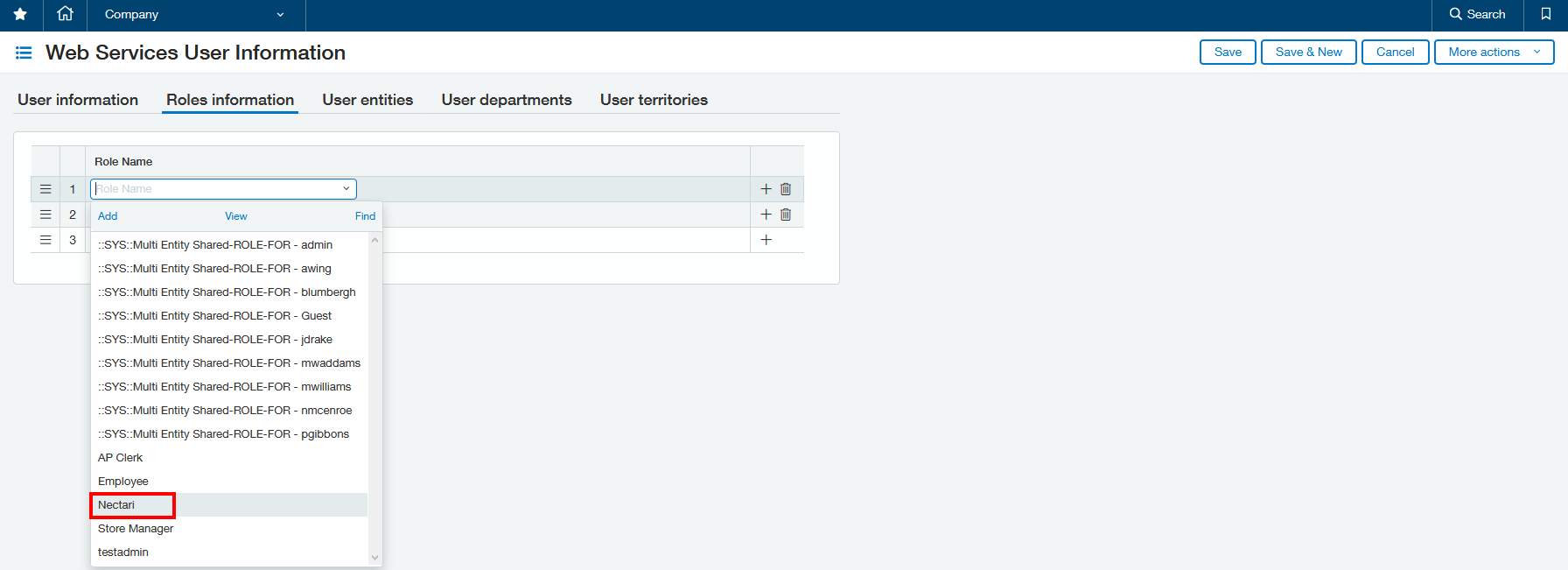Delete row 2 with trash icon
This screenshot has height=570, width=1568.
[786, 215]
